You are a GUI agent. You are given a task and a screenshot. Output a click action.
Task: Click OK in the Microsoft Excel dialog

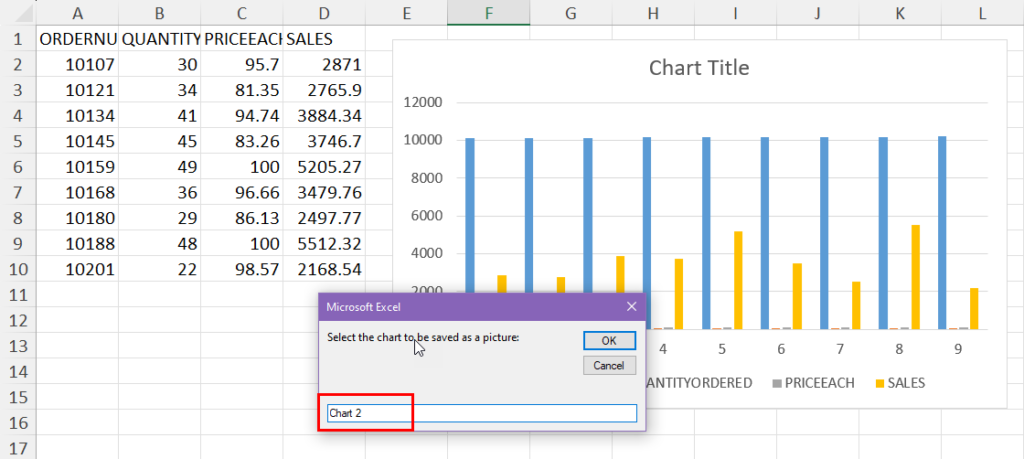[x=609, y=340]
